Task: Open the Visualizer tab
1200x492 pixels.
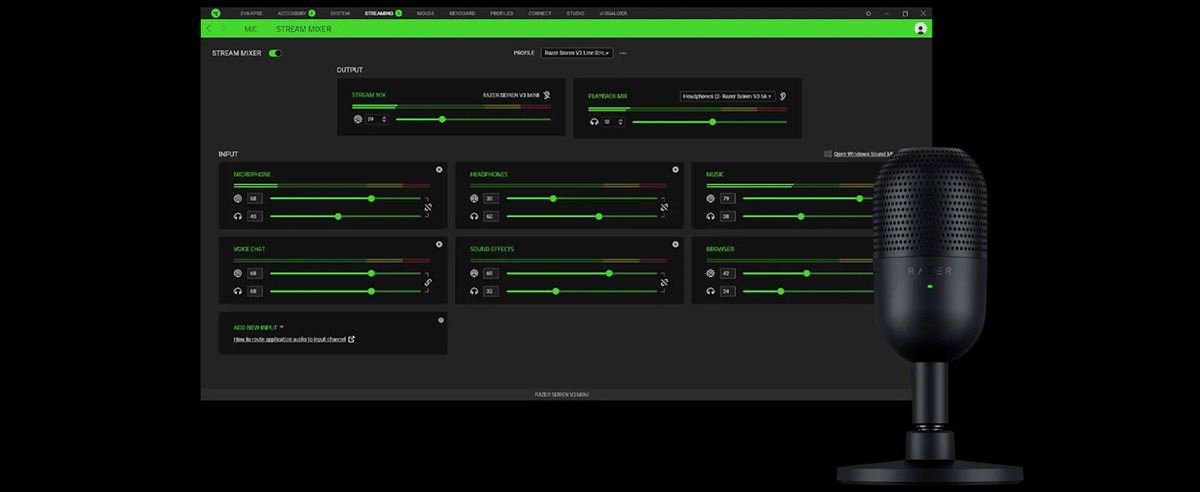Action: tap(613, 13)
